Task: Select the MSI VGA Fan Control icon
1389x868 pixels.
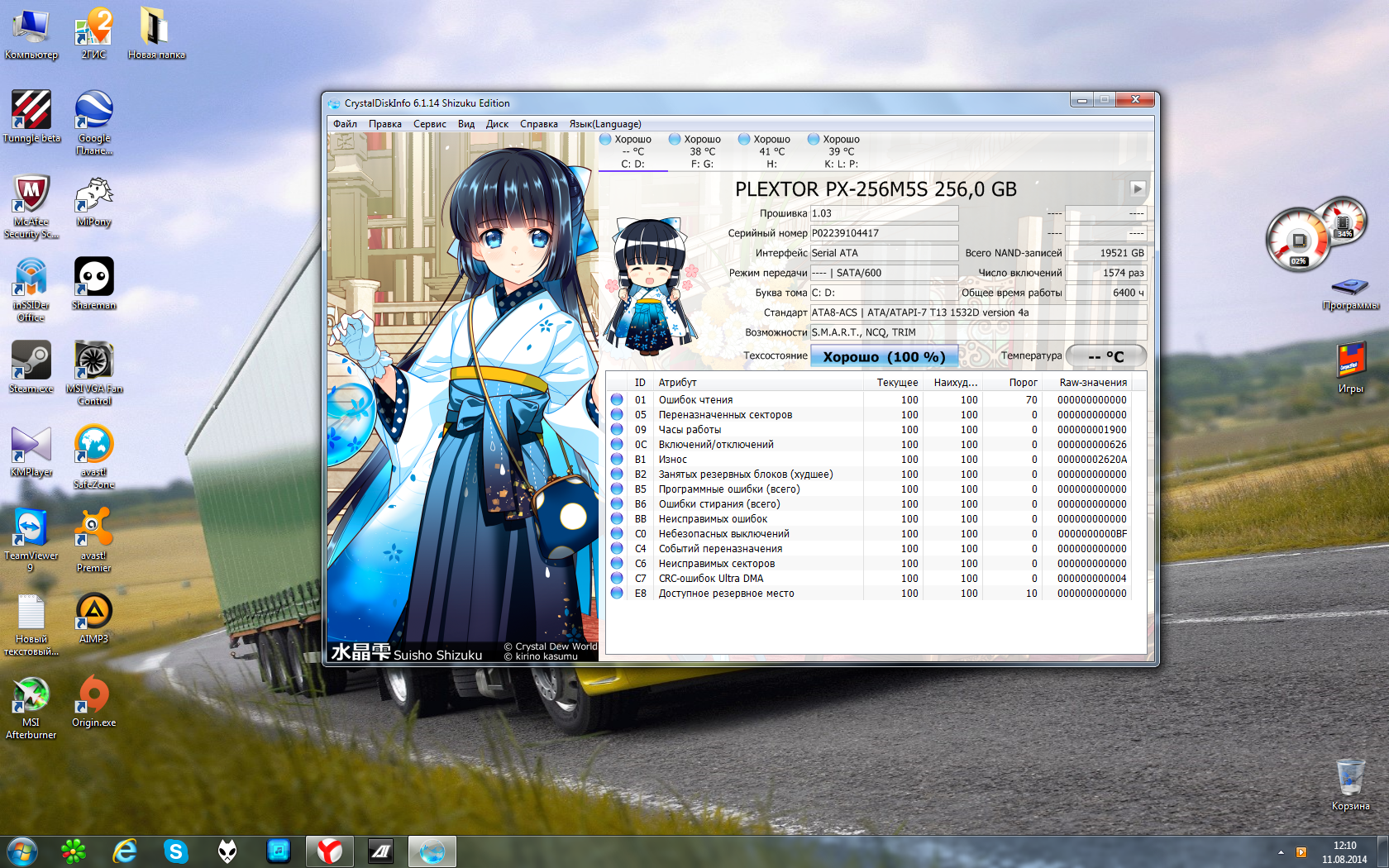Action: 94,373
